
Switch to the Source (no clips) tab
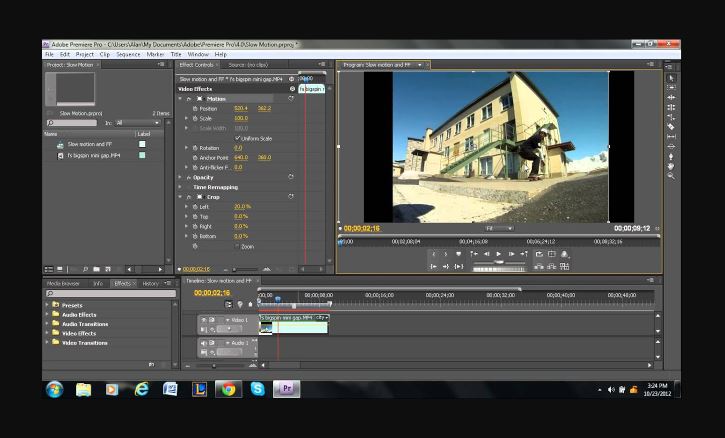coord(248,65)
